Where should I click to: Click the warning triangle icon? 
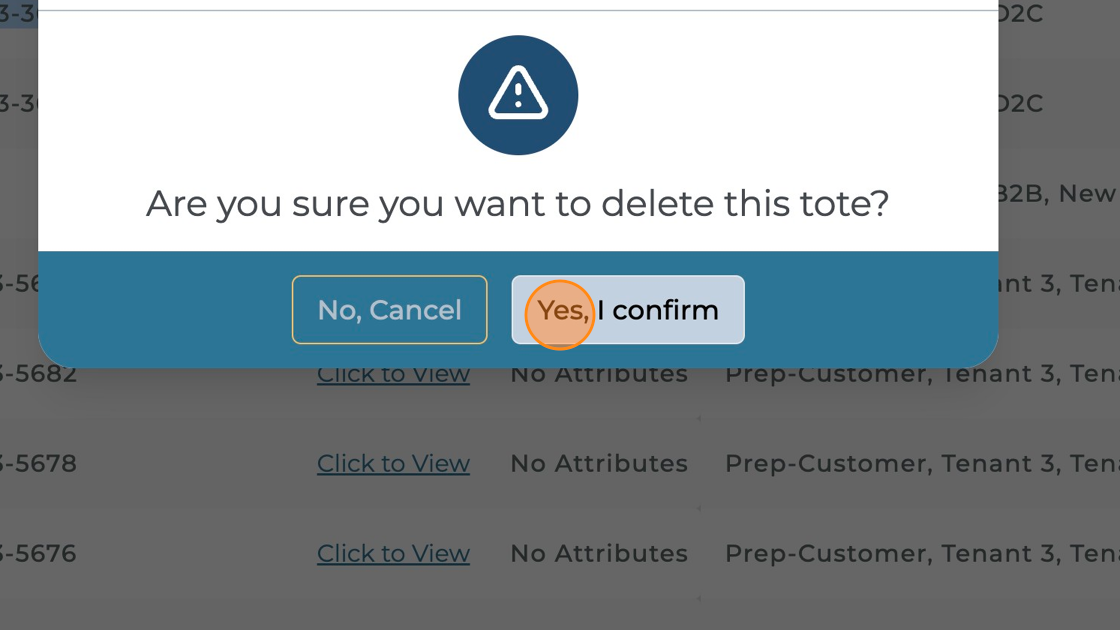point(518,95)
